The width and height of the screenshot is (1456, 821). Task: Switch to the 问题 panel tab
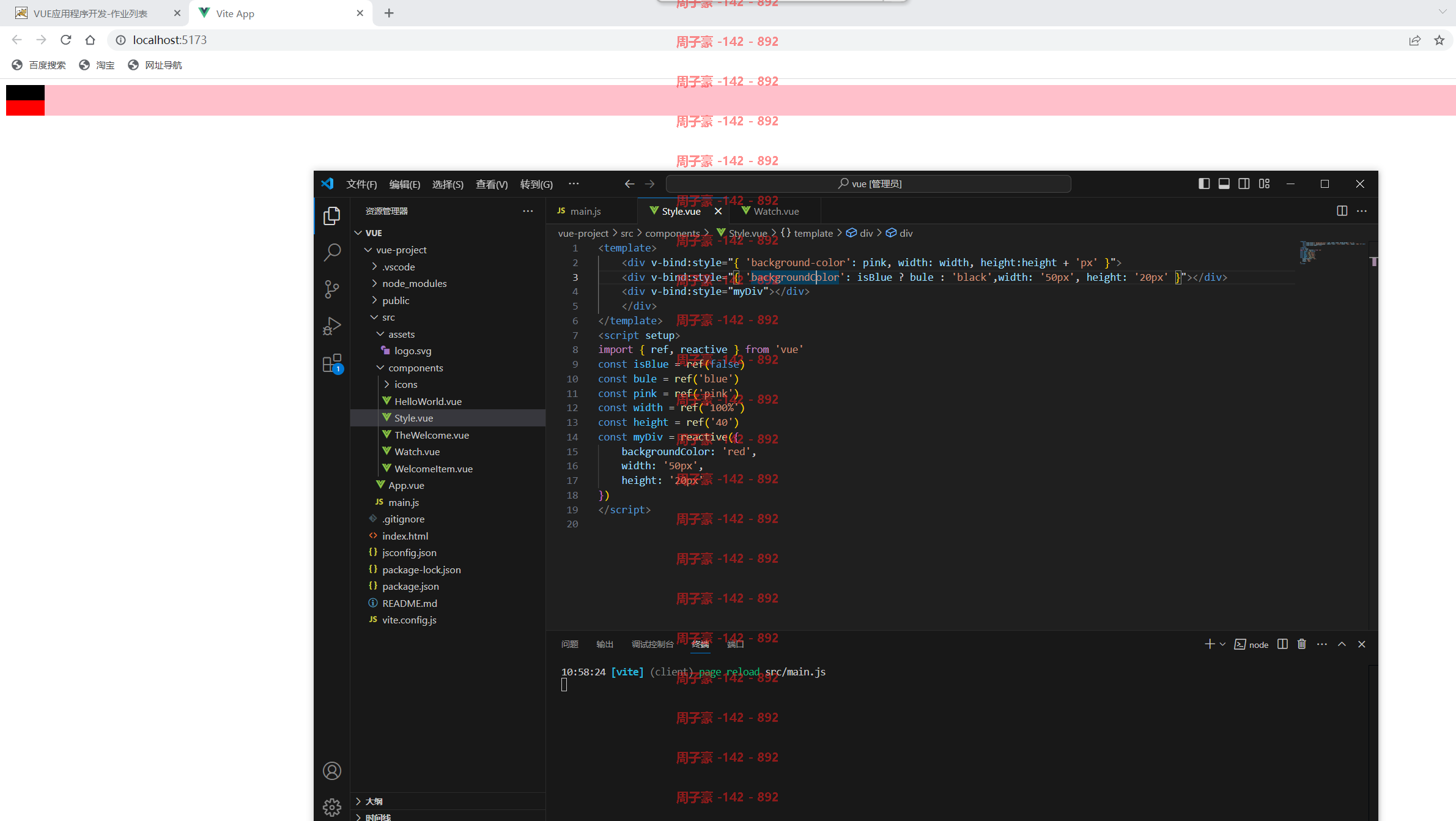pyautogui.click(x=569, y=644)
